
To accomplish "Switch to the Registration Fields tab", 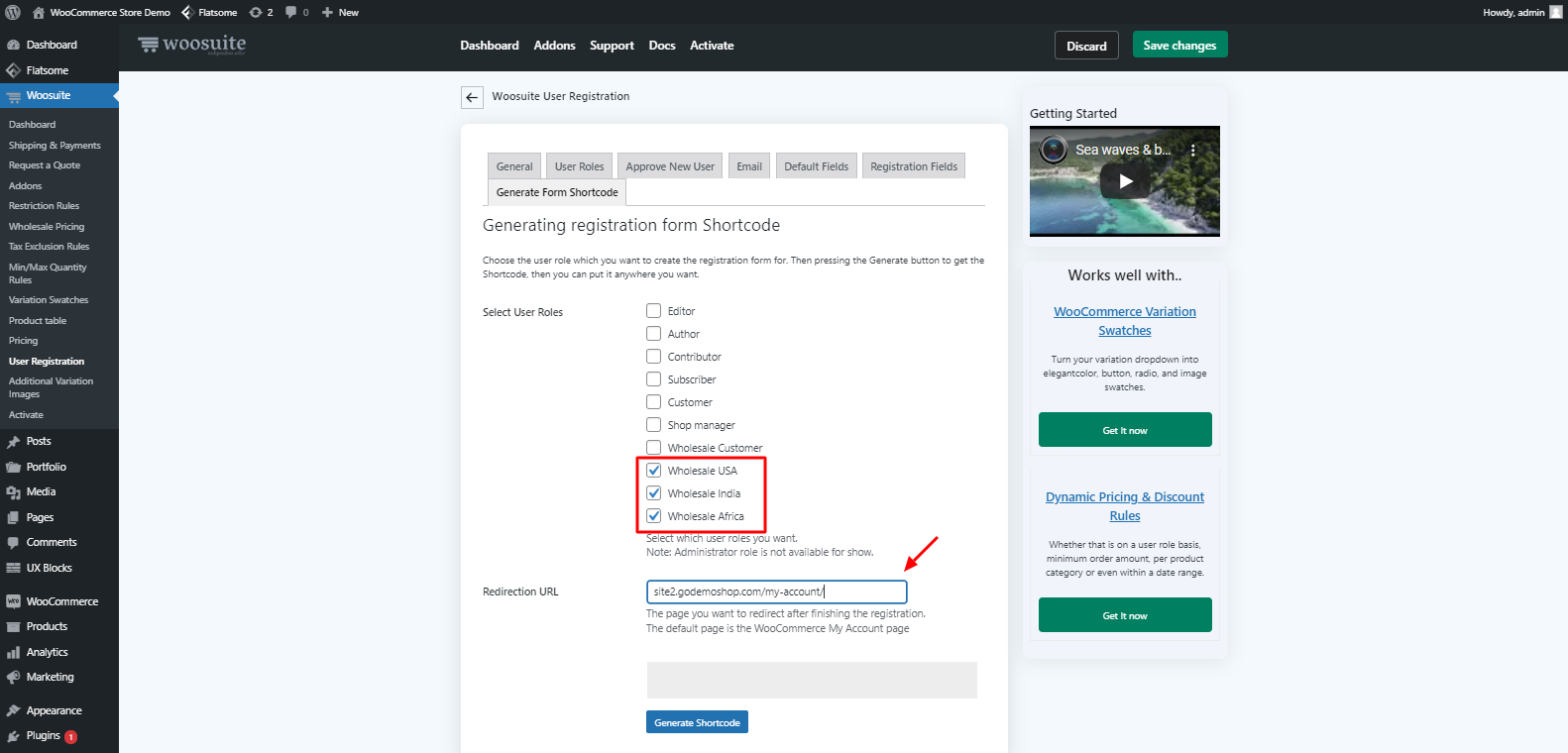I will pyautogui.click(x=914, y=166).
